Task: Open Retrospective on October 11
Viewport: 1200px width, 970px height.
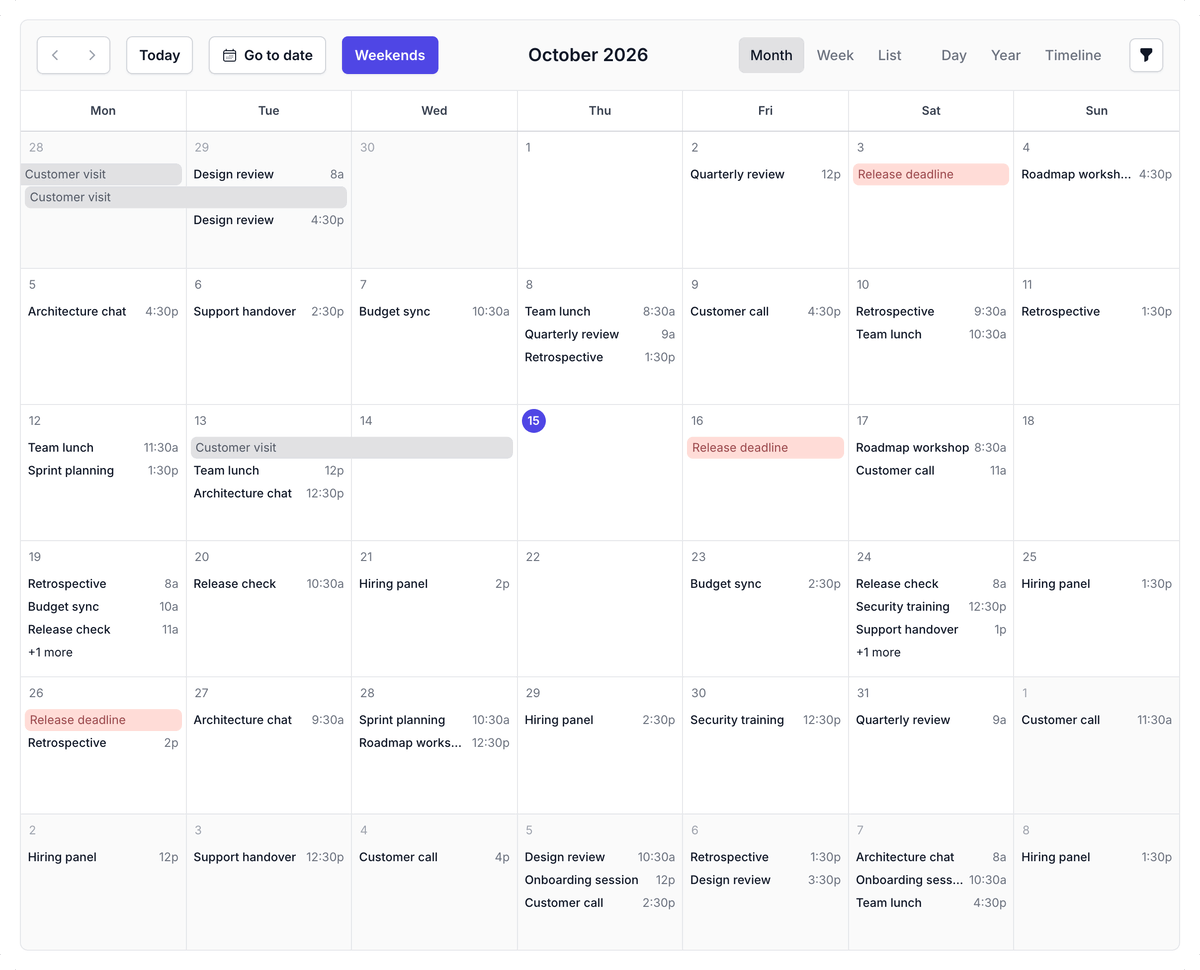Action: [1096, 311]
